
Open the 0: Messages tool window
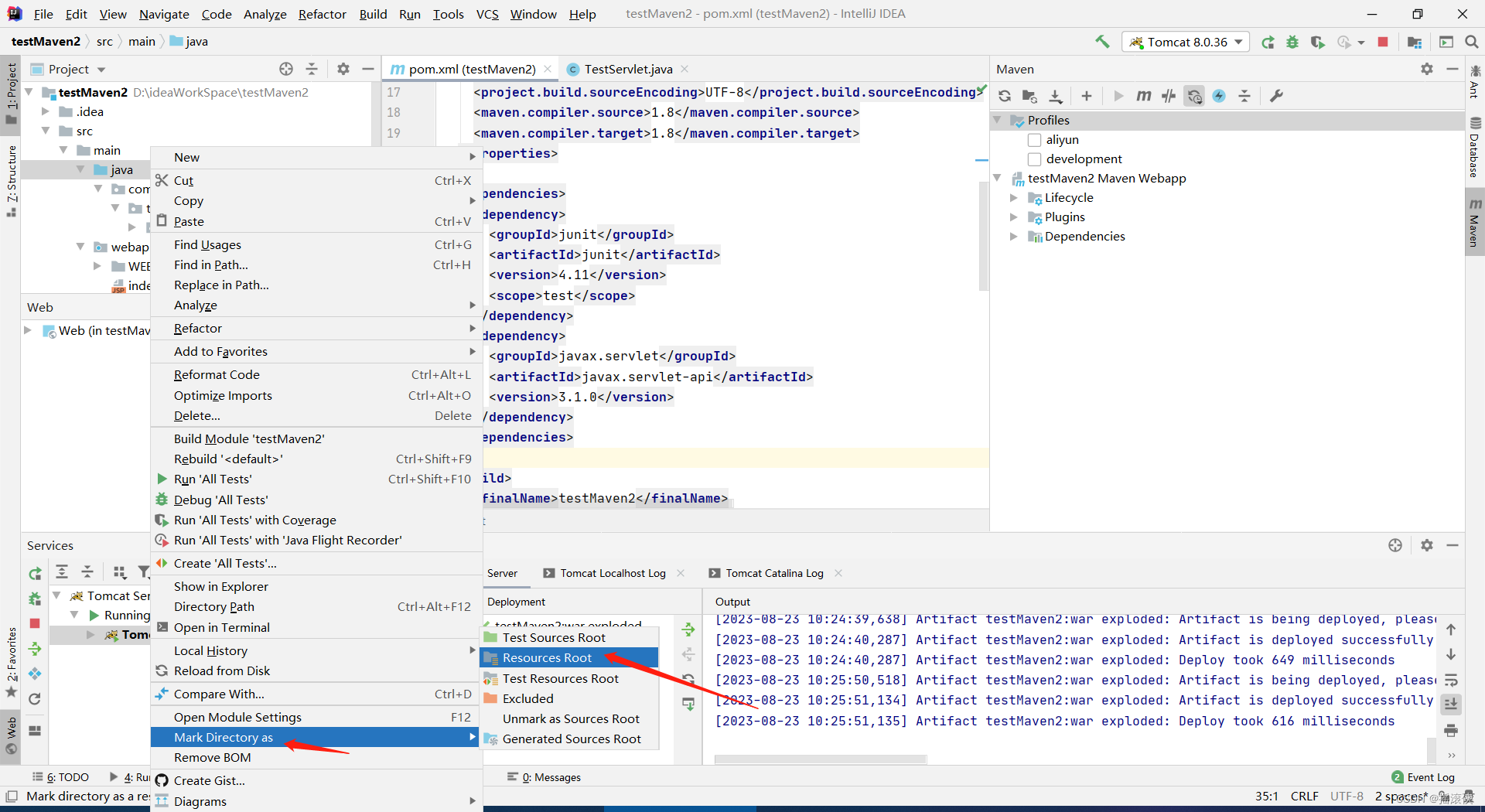[x=544, y=777]
